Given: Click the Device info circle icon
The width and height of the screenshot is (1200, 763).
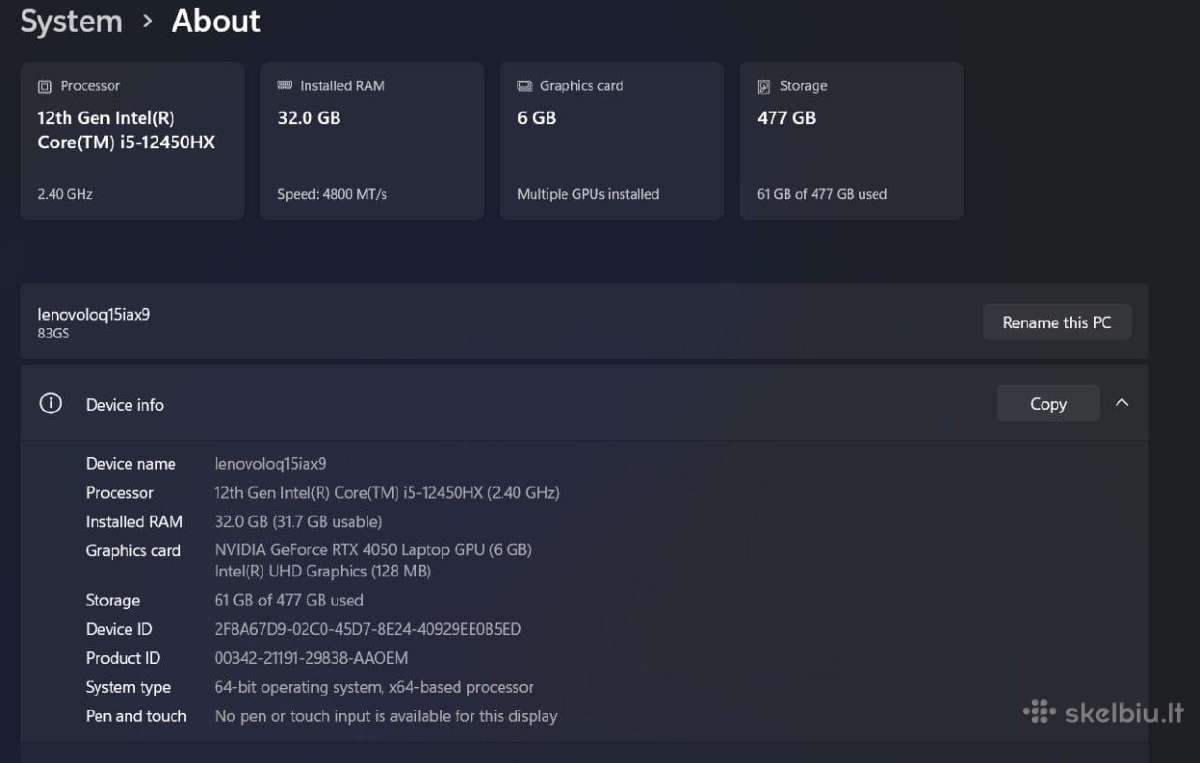Looking at the screenshot, I should point(50,404).
